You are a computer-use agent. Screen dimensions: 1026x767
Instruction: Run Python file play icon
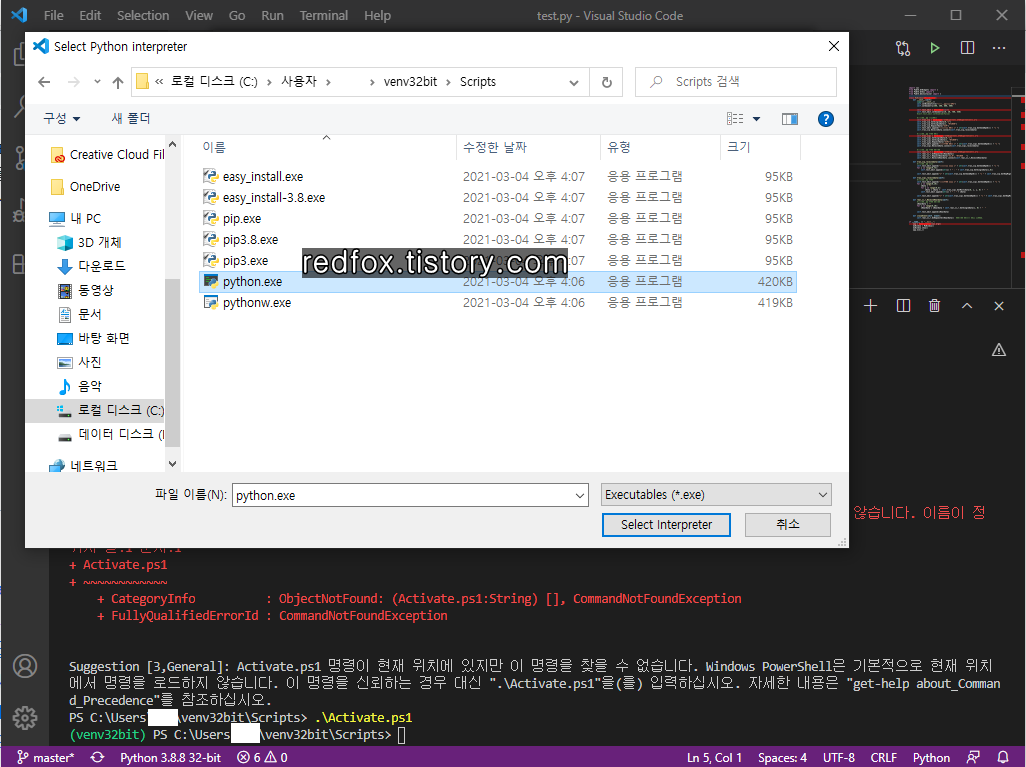point(934,48)
